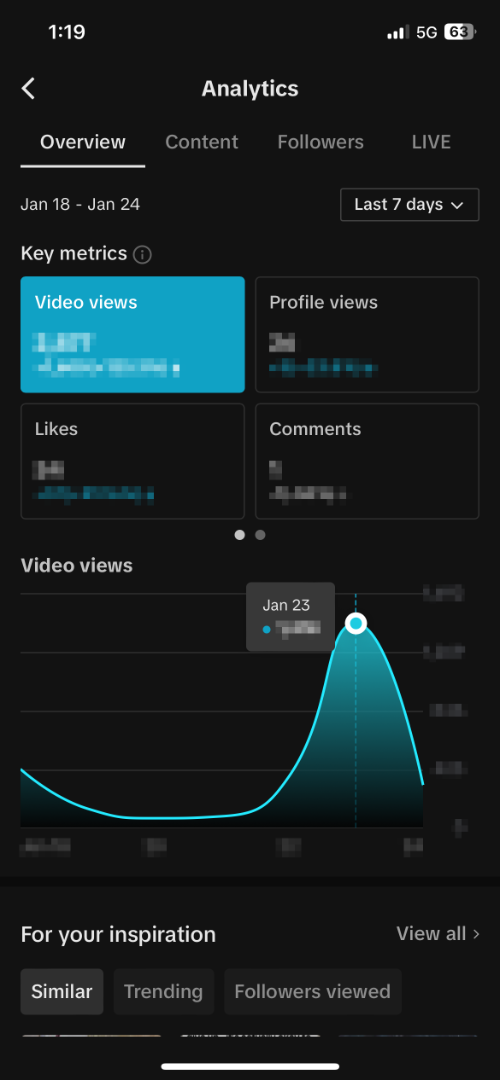Open the LIVE tab

click(431, 142)
